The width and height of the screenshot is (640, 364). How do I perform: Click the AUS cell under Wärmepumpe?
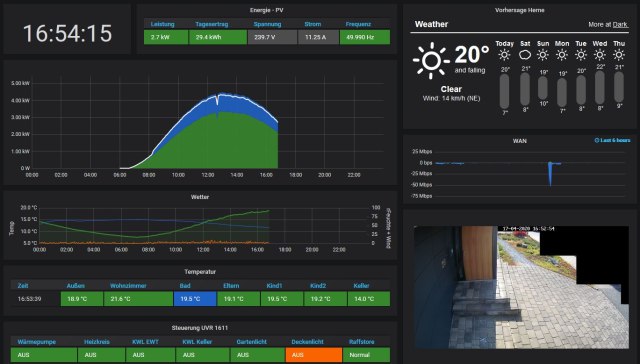[44, 355]
